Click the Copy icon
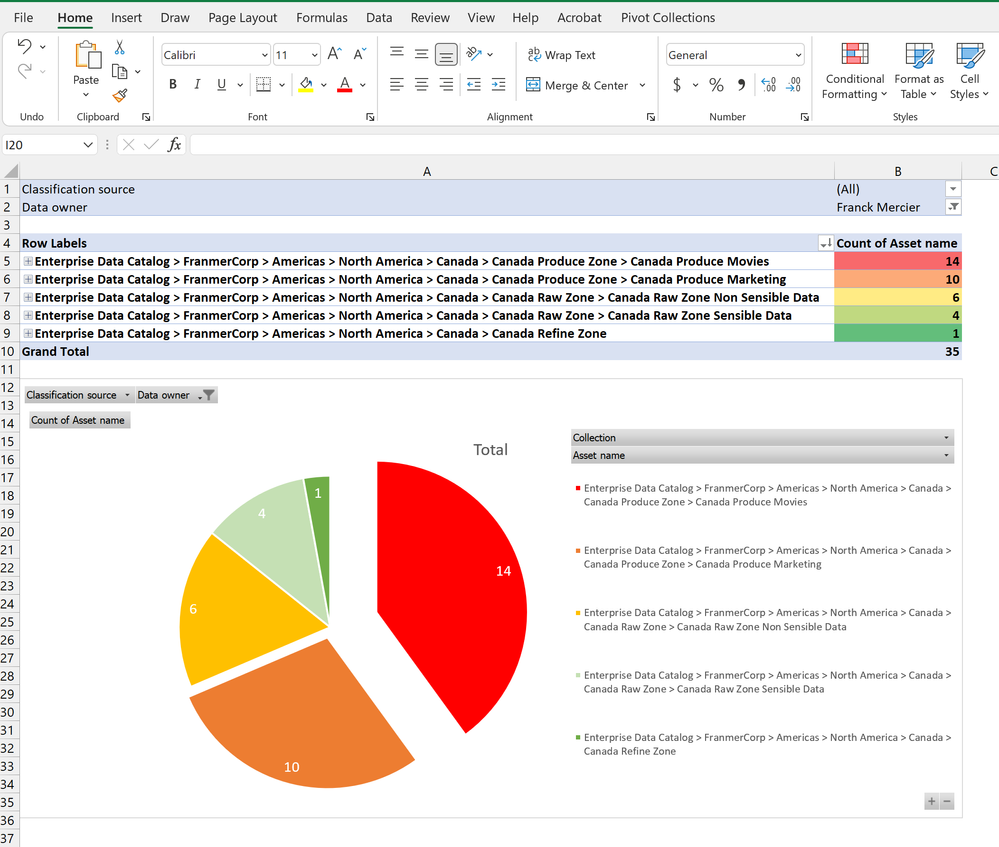Image resolution: width=999 pixels, height=847 pixels. pyautogui.click(x=119, y=71)
